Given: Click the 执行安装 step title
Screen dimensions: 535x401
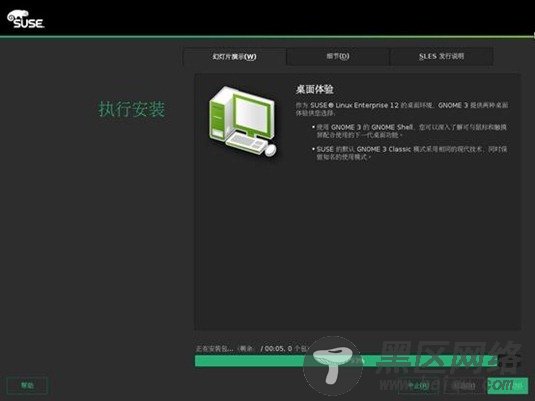Looking at the screenshot, I should (x=132, y=109).
